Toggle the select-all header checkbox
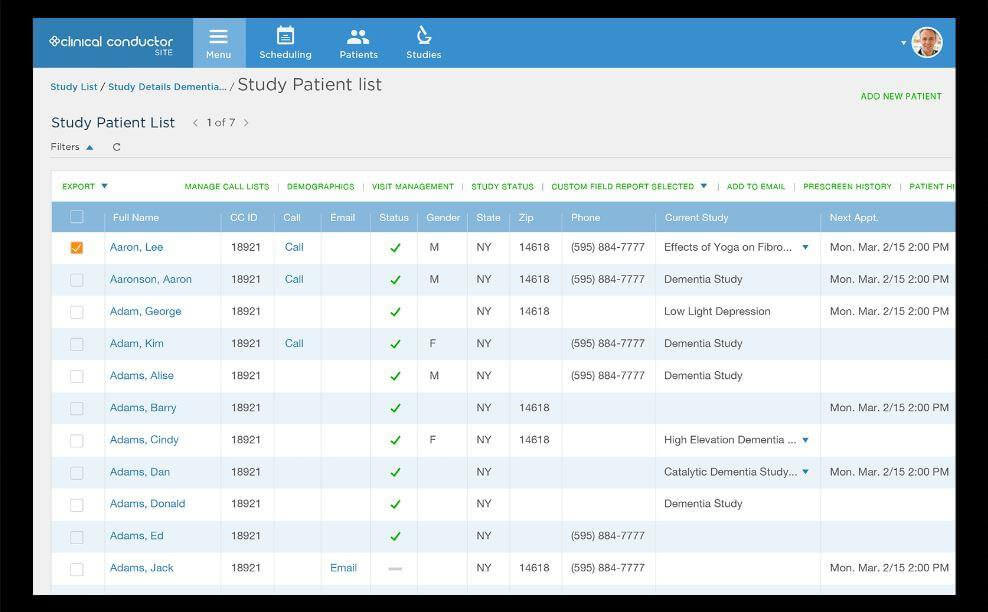The image size is (988, 612). point(77,217)
